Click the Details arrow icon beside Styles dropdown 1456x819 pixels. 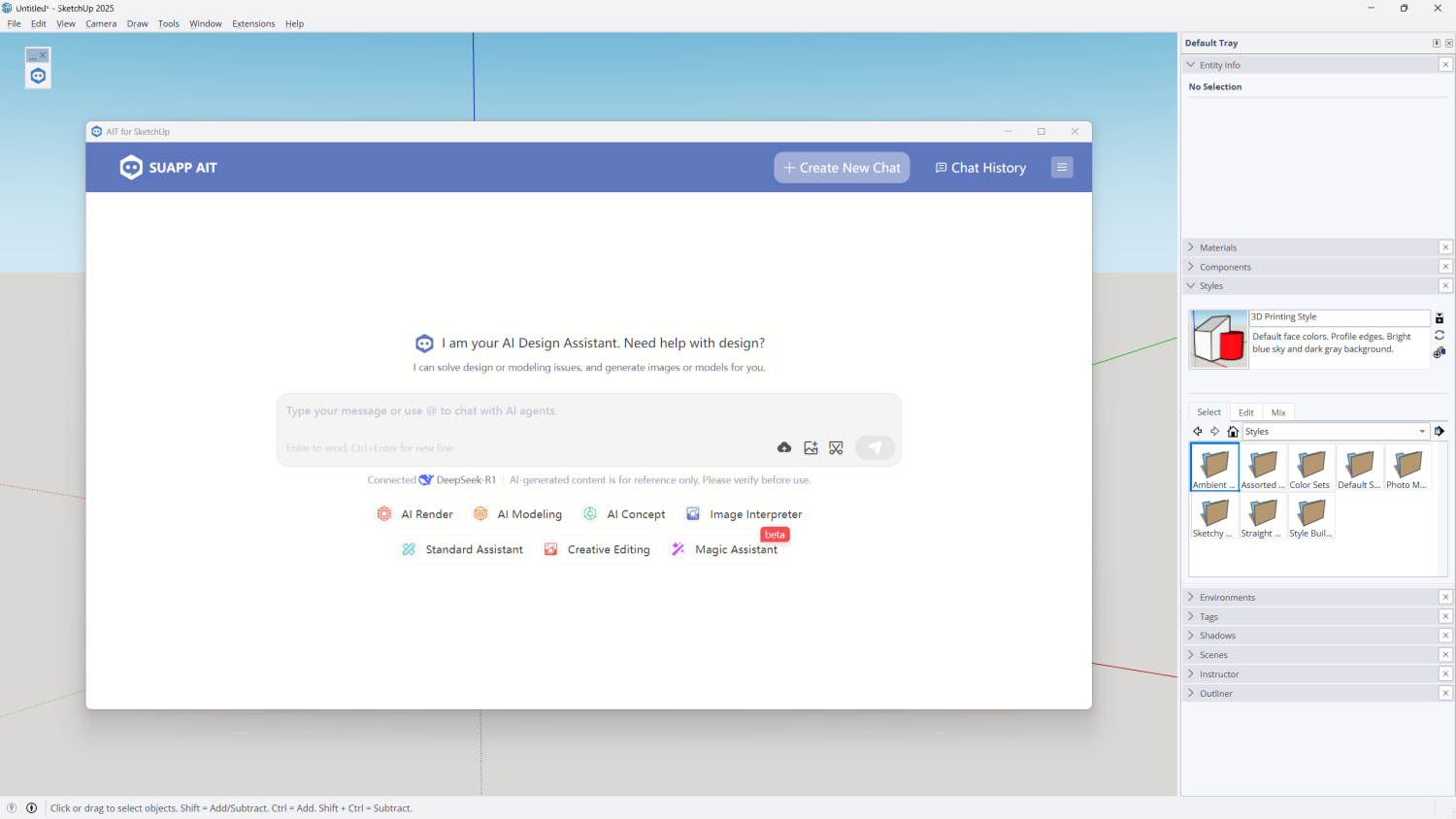tap(1439, 432)
